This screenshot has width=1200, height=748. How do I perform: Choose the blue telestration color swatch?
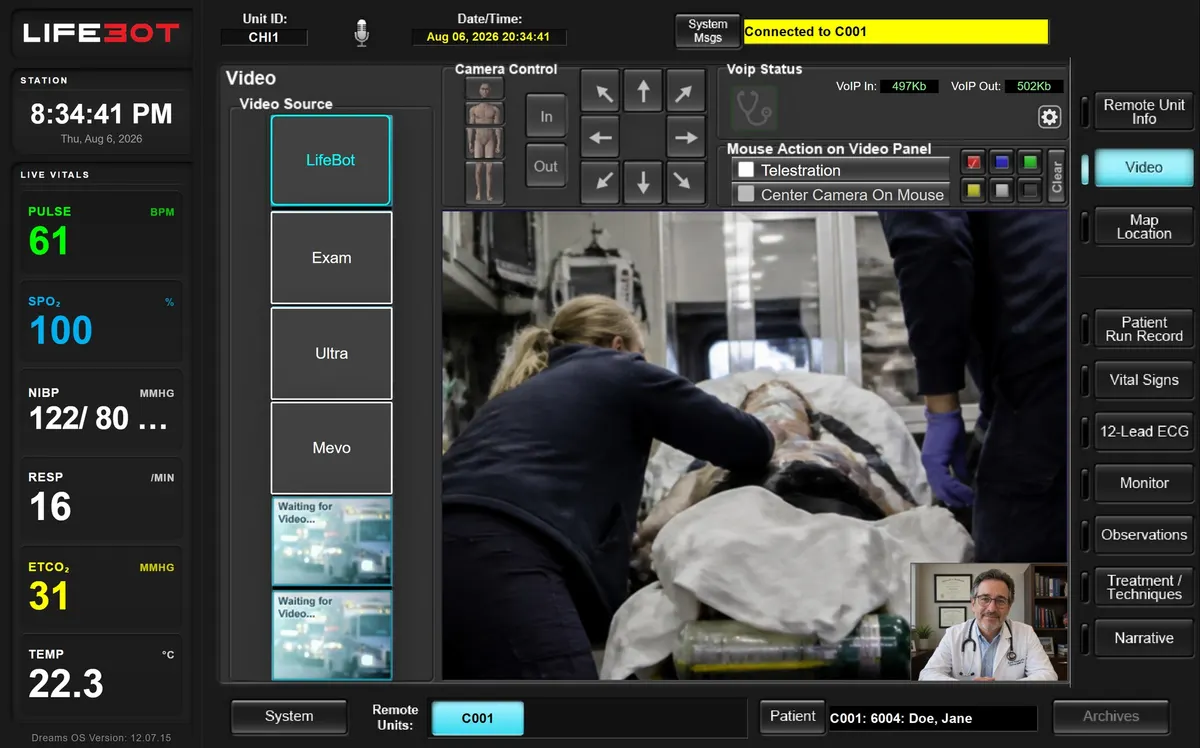(x=1002, y=162)
